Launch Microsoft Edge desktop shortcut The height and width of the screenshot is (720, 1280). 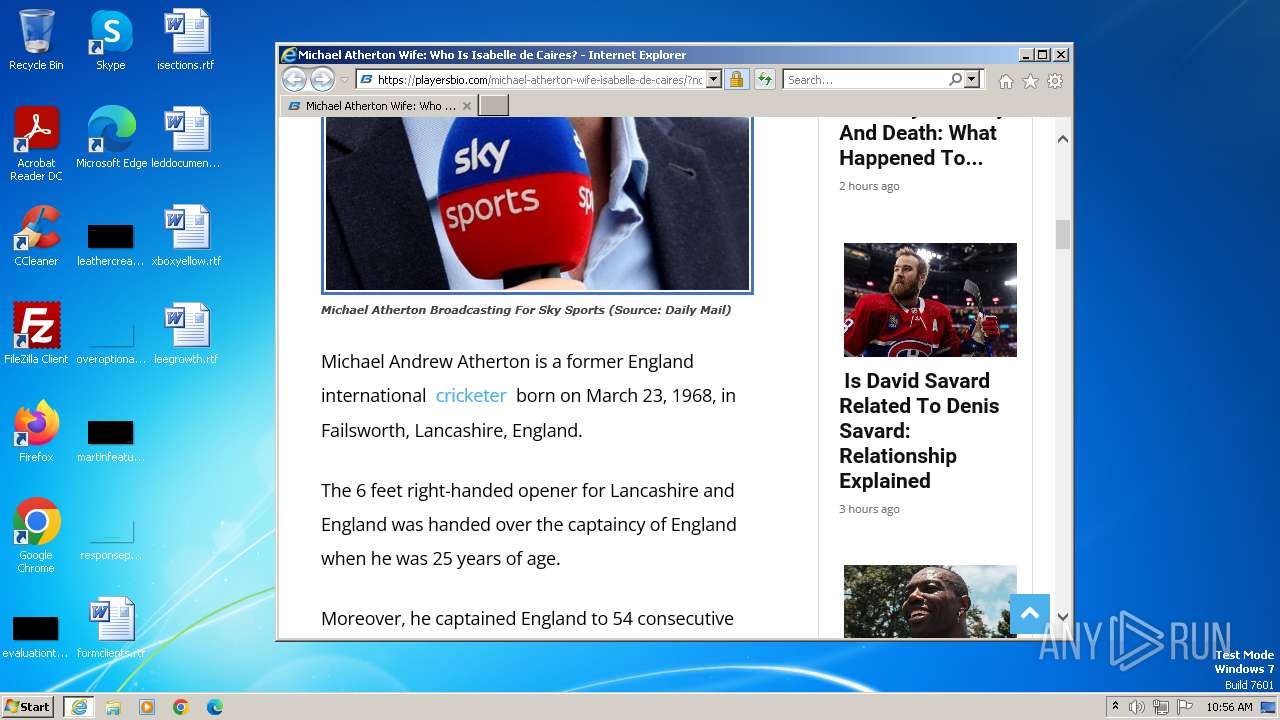(111, 138)
